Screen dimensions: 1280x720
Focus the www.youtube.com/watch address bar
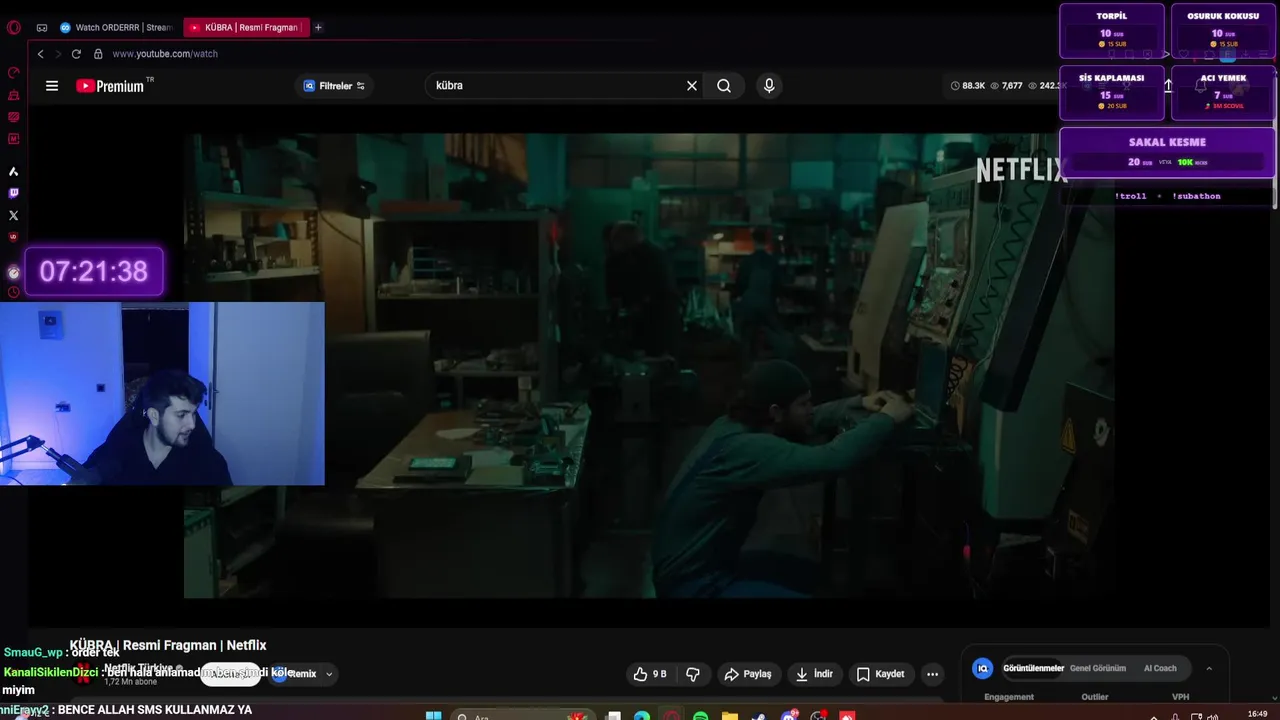[x=165, y=54]
